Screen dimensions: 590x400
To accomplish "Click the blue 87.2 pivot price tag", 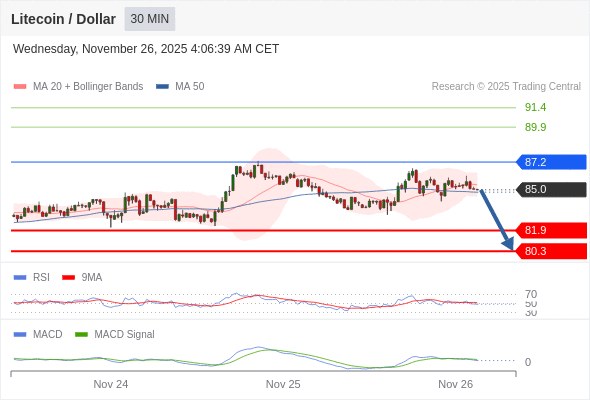I will click(x=551, y=162).
